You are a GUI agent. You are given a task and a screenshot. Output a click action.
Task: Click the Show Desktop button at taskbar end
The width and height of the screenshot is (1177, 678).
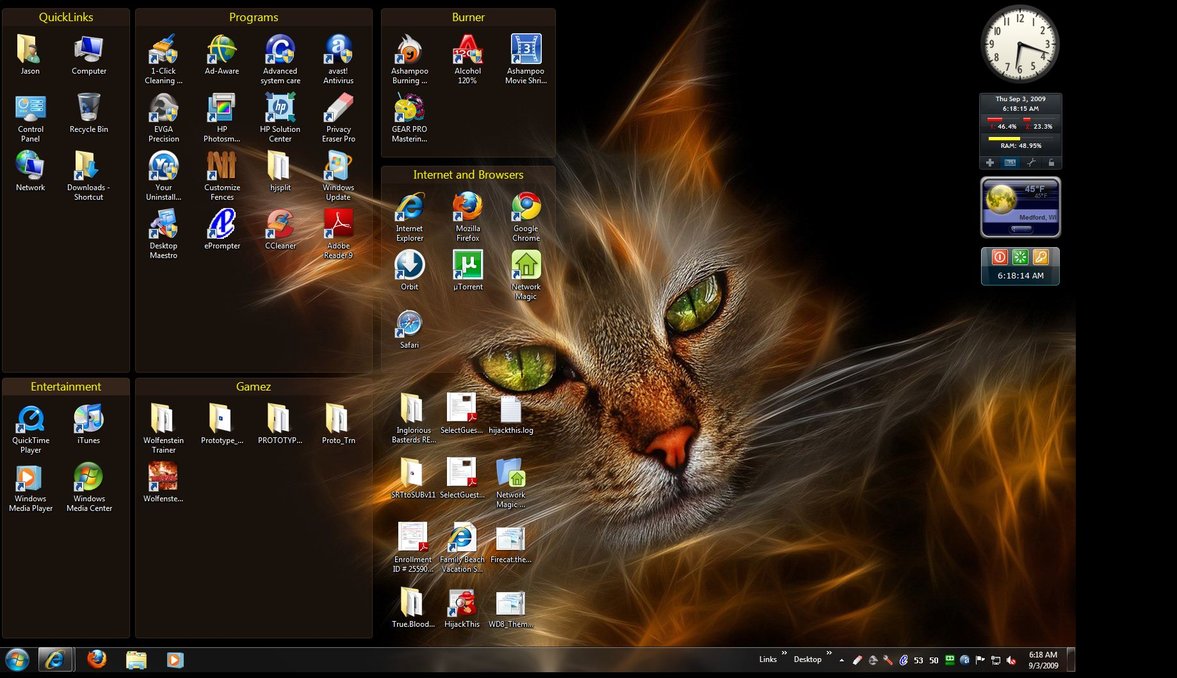(1071, 660)
